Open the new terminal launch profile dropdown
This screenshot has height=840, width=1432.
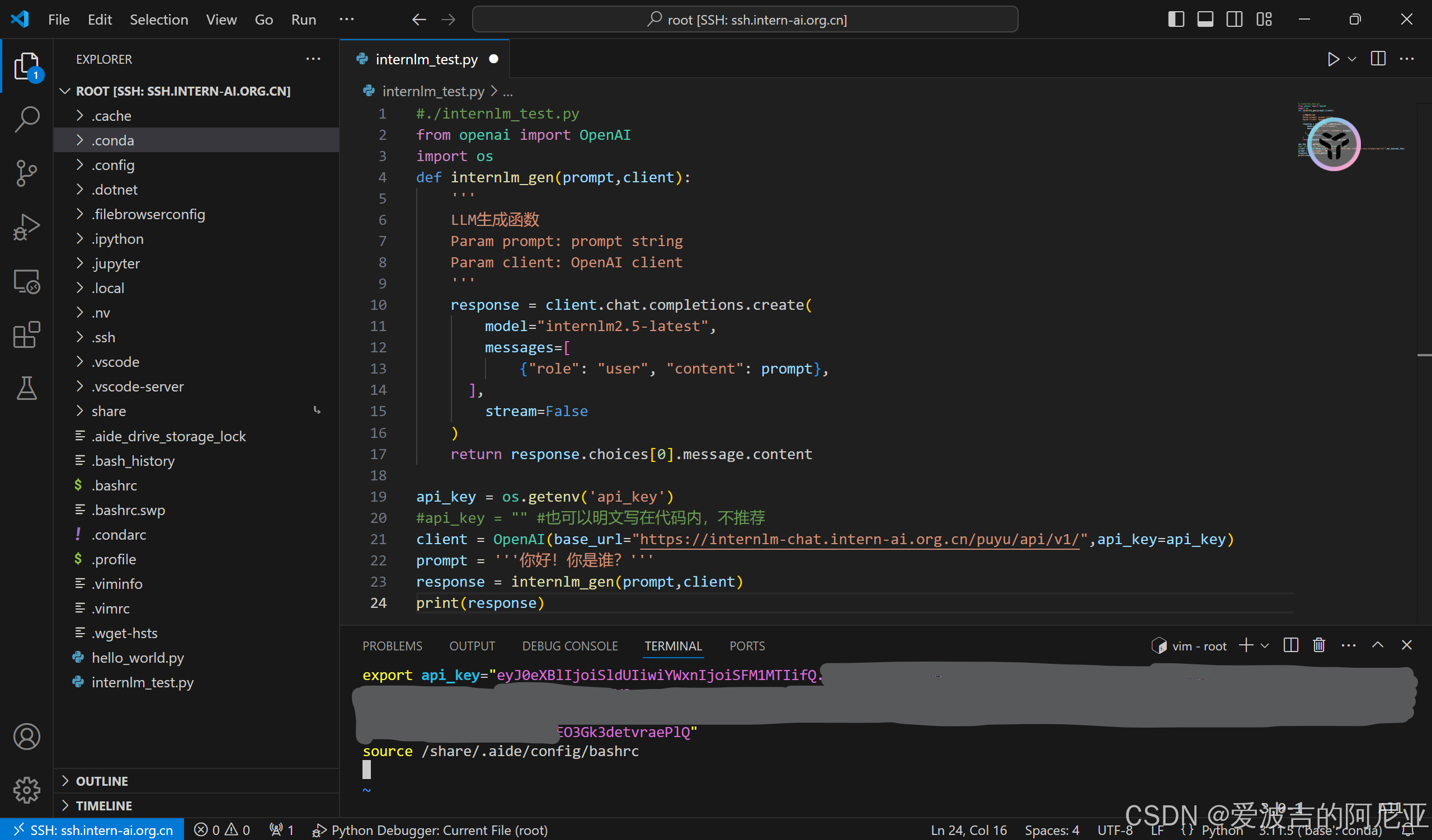point(1265,646)
